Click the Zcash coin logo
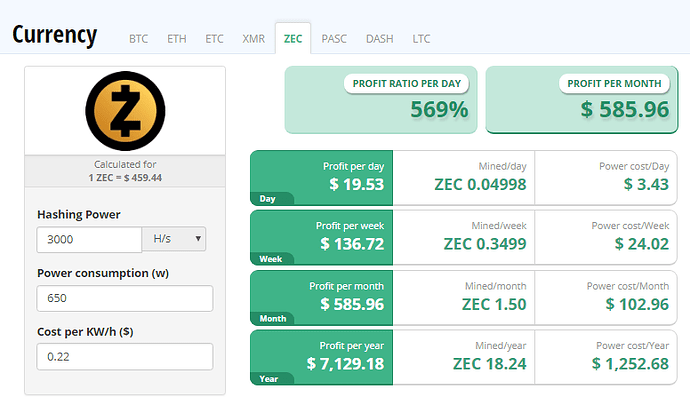The image size is (690, 397). [125, 111]
